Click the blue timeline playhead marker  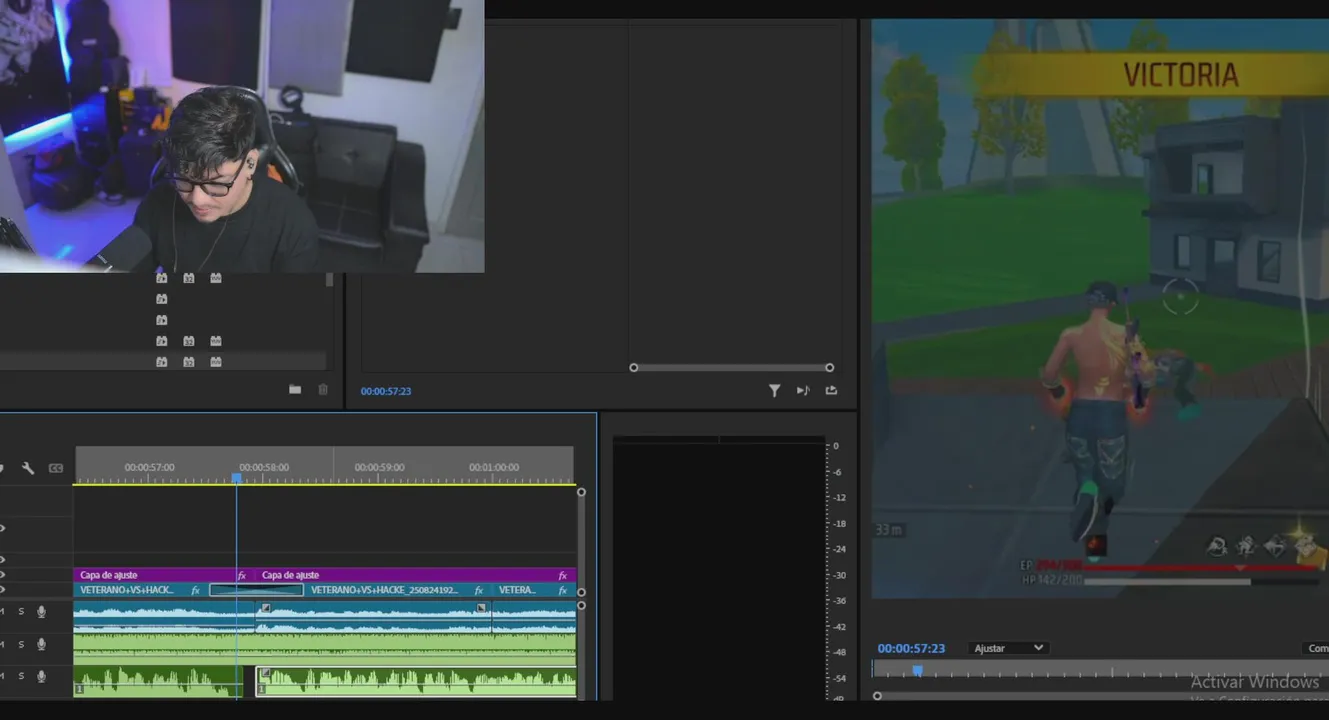point(237,479)
